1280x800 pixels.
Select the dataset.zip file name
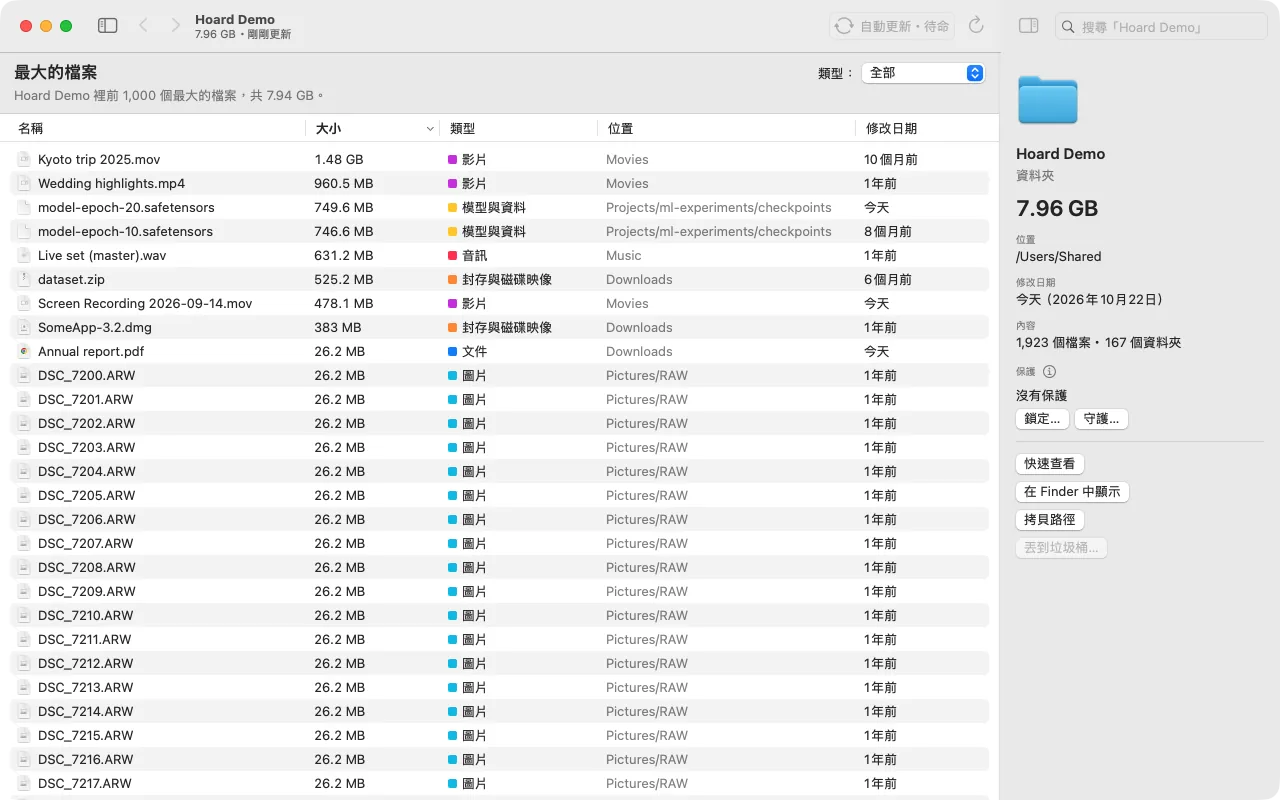tap(71, 279)
